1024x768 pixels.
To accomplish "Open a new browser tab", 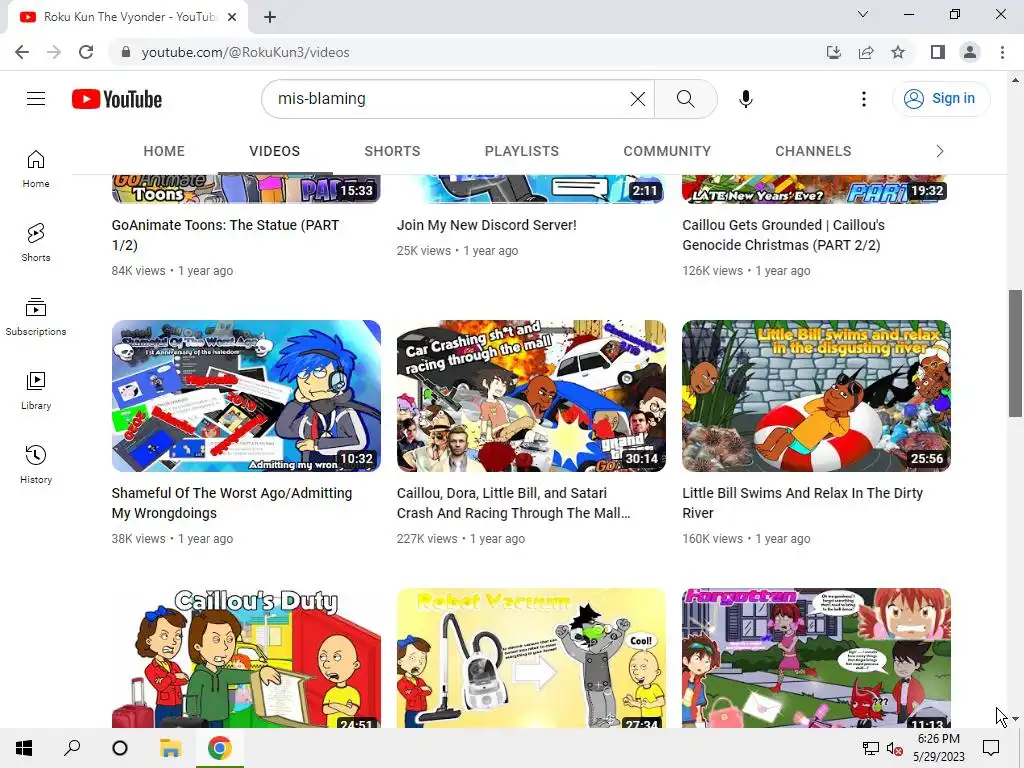I will tap(270, 17).
